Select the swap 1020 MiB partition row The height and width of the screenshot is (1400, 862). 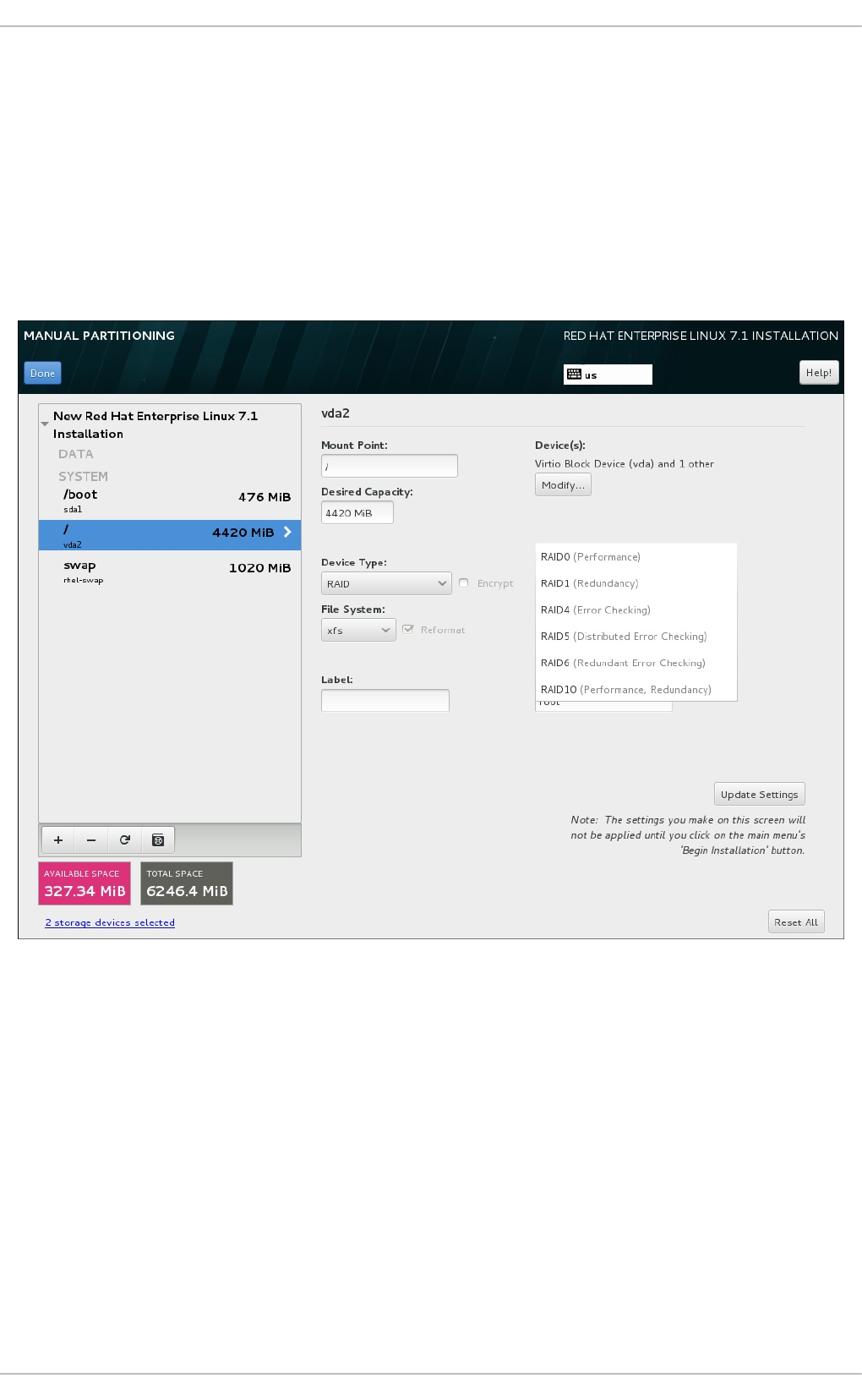[170, 571]
